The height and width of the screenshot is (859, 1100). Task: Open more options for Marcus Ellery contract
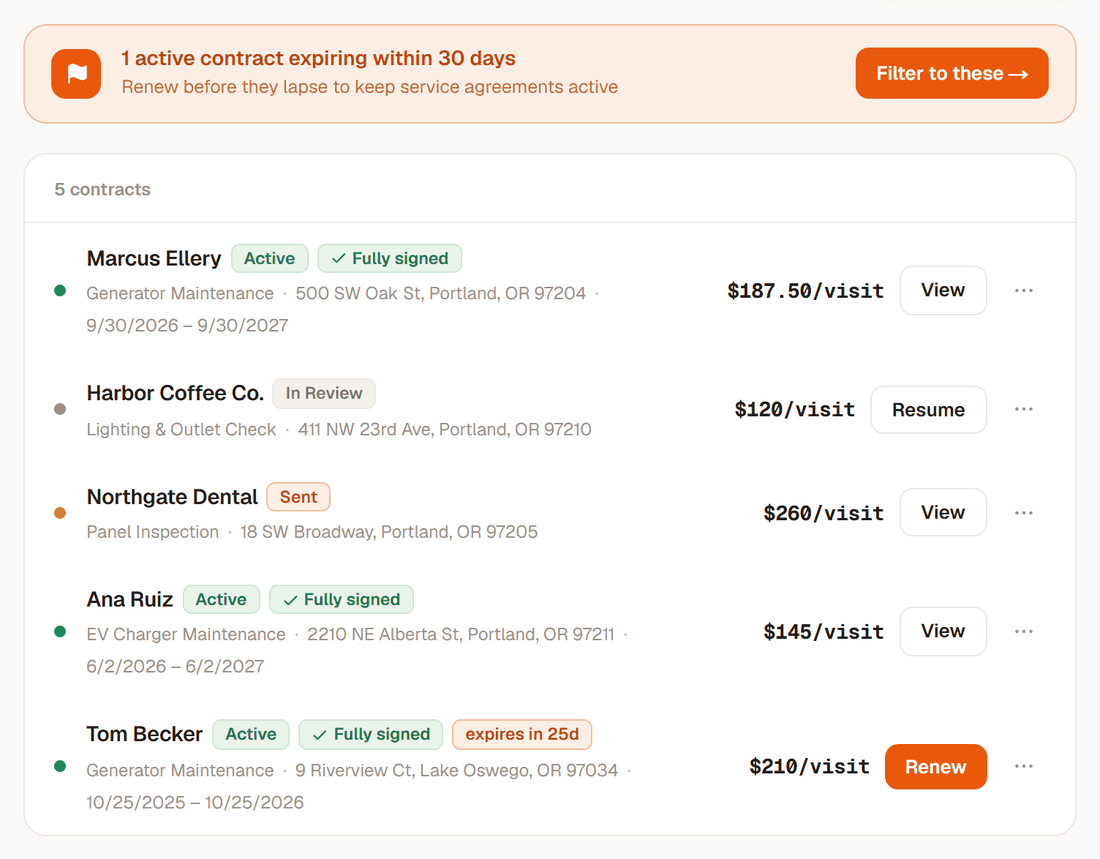tap(1024, 291)
